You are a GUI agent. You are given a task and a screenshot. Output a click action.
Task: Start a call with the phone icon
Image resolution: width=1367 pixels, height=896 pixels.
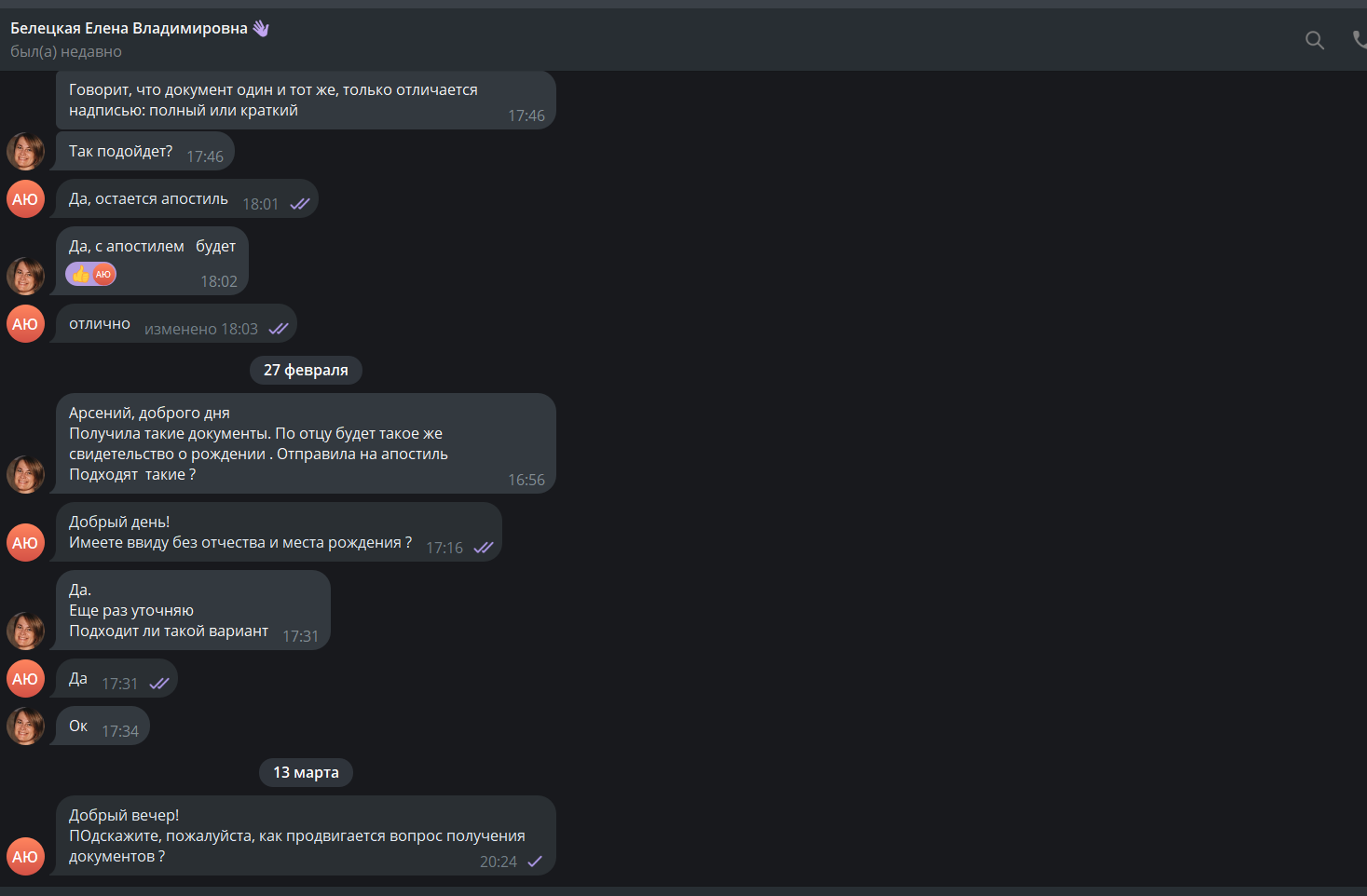(1360, 39)
